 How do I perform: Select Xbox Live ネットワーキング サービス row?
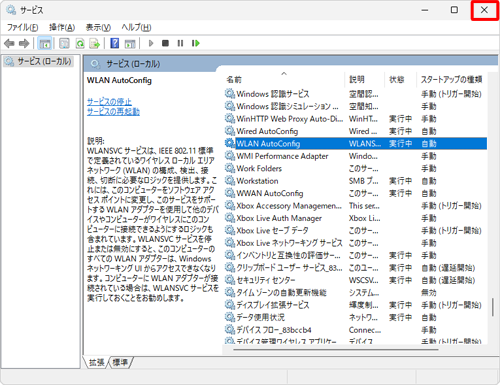click(x=355, y=243)
